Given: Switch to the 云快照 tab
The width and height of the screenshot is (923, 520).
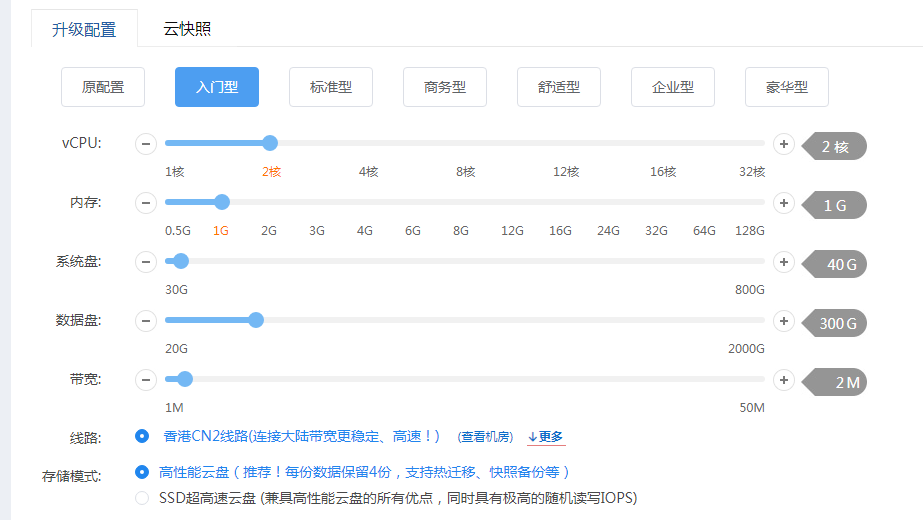Looking at the screenshot, I should point(187,28).
